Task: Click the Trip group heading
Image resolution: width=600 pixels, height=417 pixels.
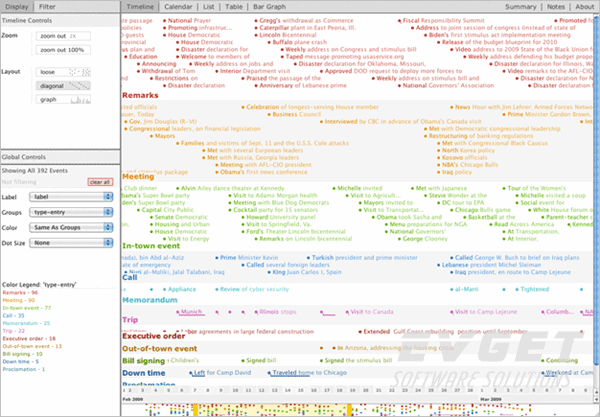Action: click(x=130, y=319)
